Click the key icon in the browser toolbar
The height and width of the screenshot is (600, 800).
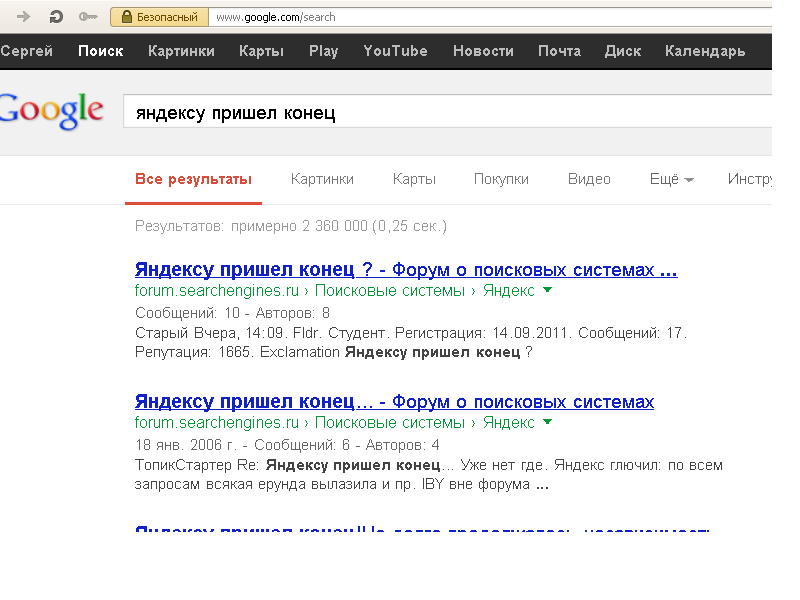tap(88, 17)
